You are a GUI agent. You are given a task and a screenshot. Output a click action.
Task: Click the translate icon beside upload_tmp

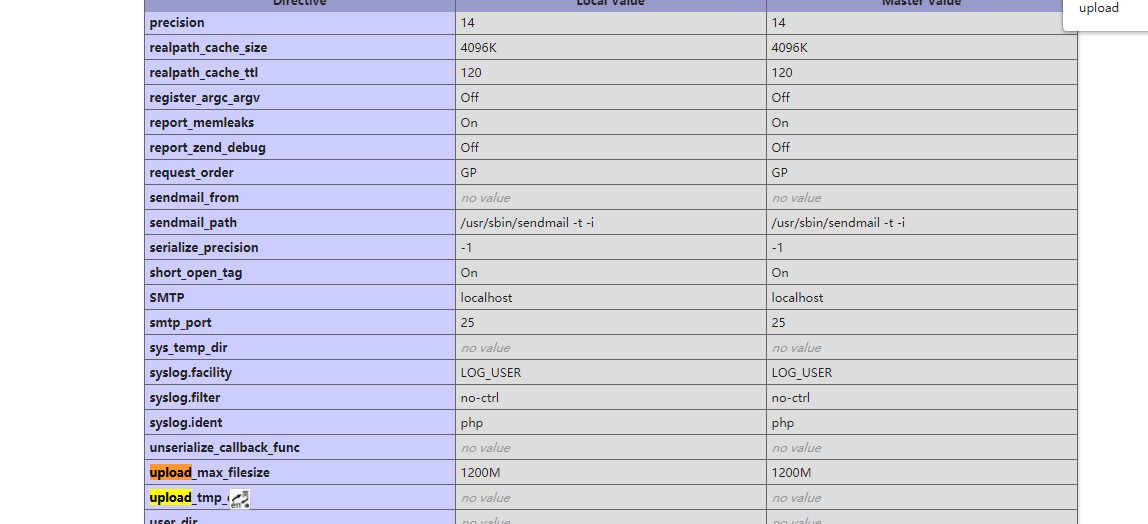coord(239,498)
